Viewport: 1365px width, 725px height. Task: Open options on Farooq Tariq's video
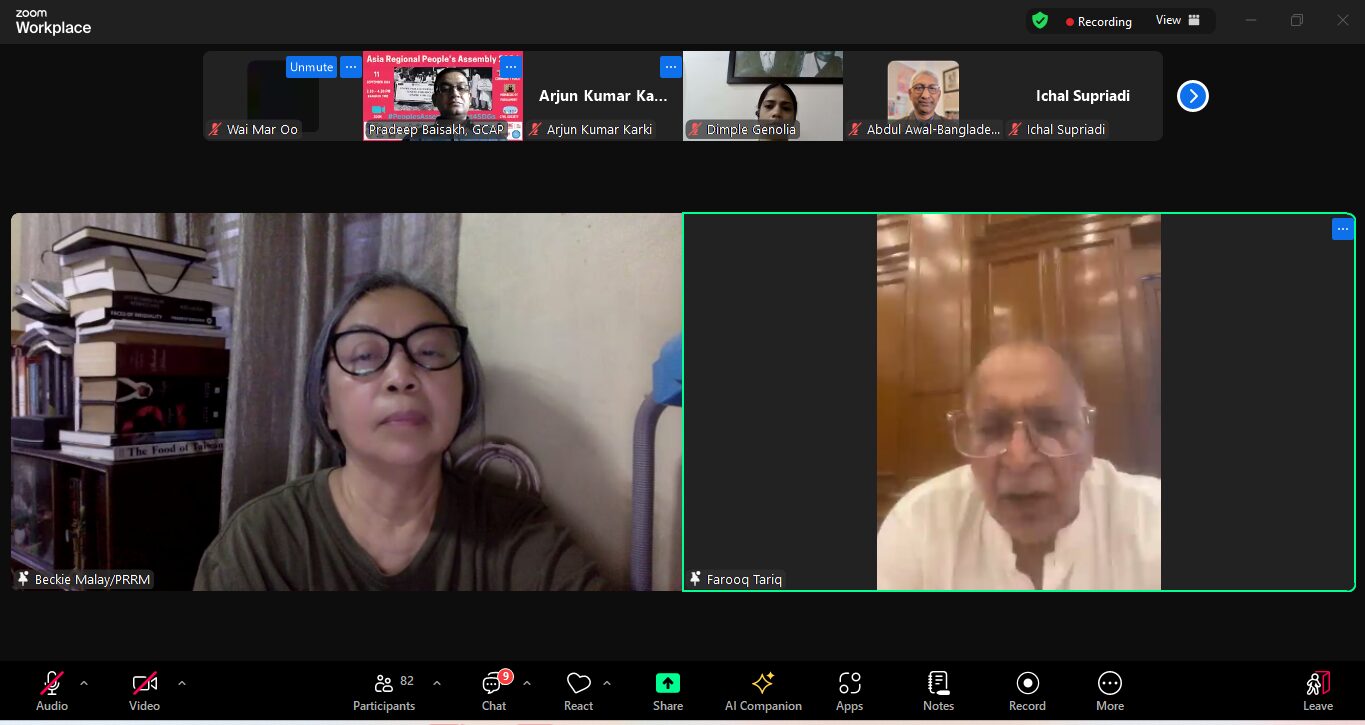coord(1342,229)
